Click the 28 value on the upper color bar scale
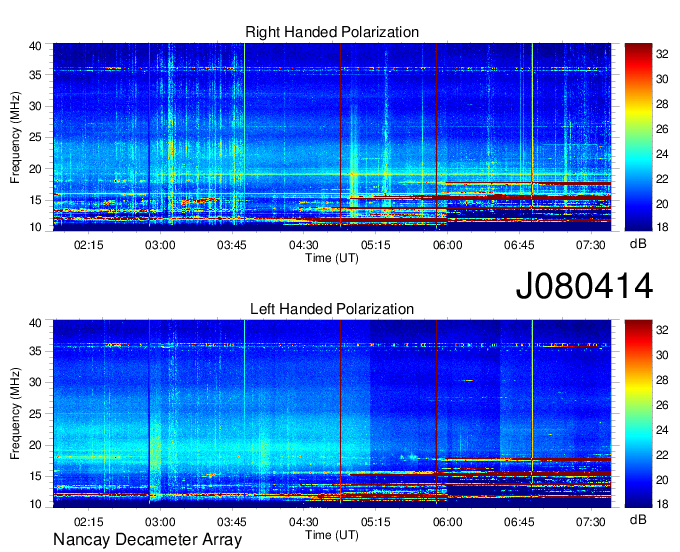Viewport: 680px width, 552px height. click(662, 104)
